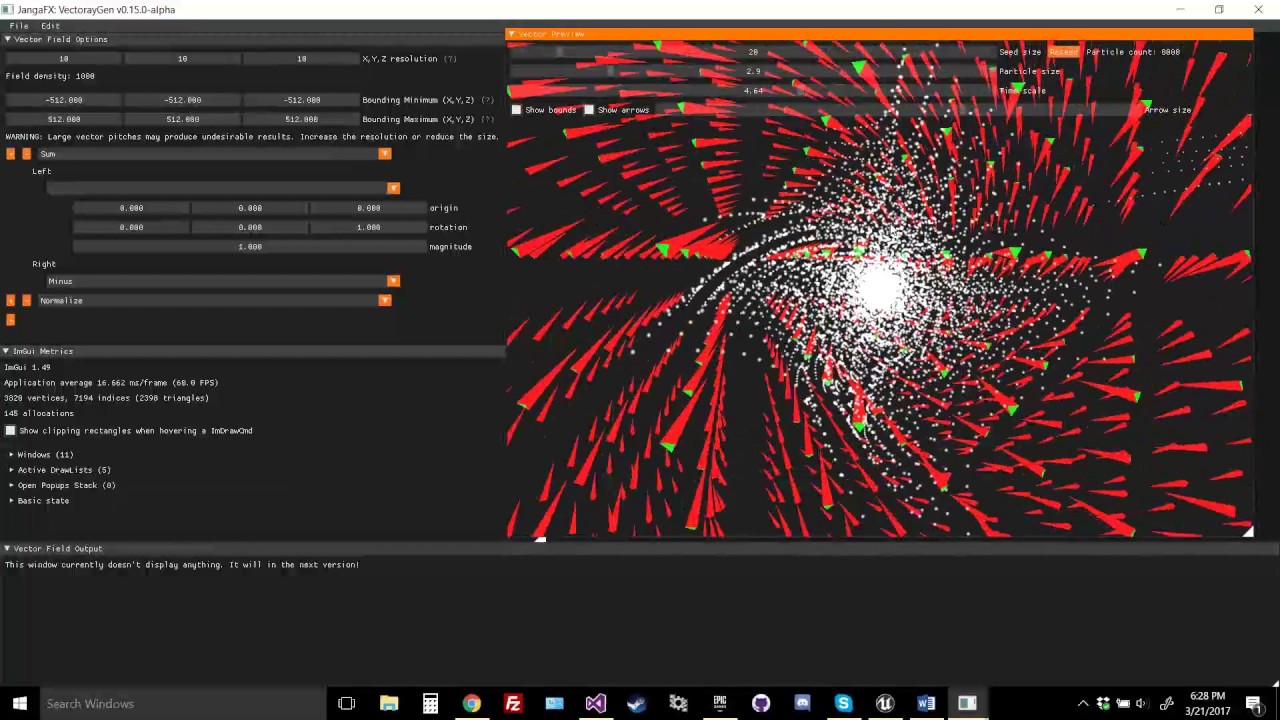Click the first orange button beside Normalize
The width and height of the screenshot is (1280, 720).
(10, 300)
